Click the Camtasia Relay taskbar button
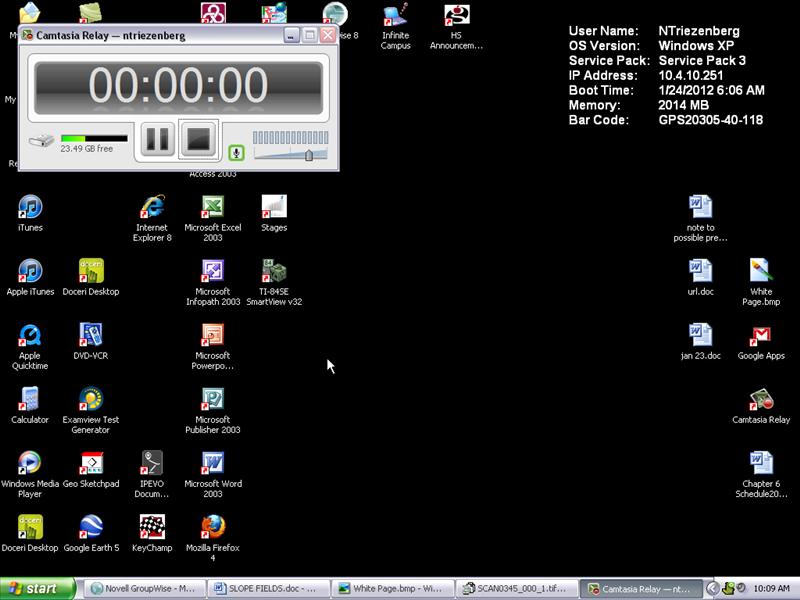The image size is (800, 600). (641, 588)
